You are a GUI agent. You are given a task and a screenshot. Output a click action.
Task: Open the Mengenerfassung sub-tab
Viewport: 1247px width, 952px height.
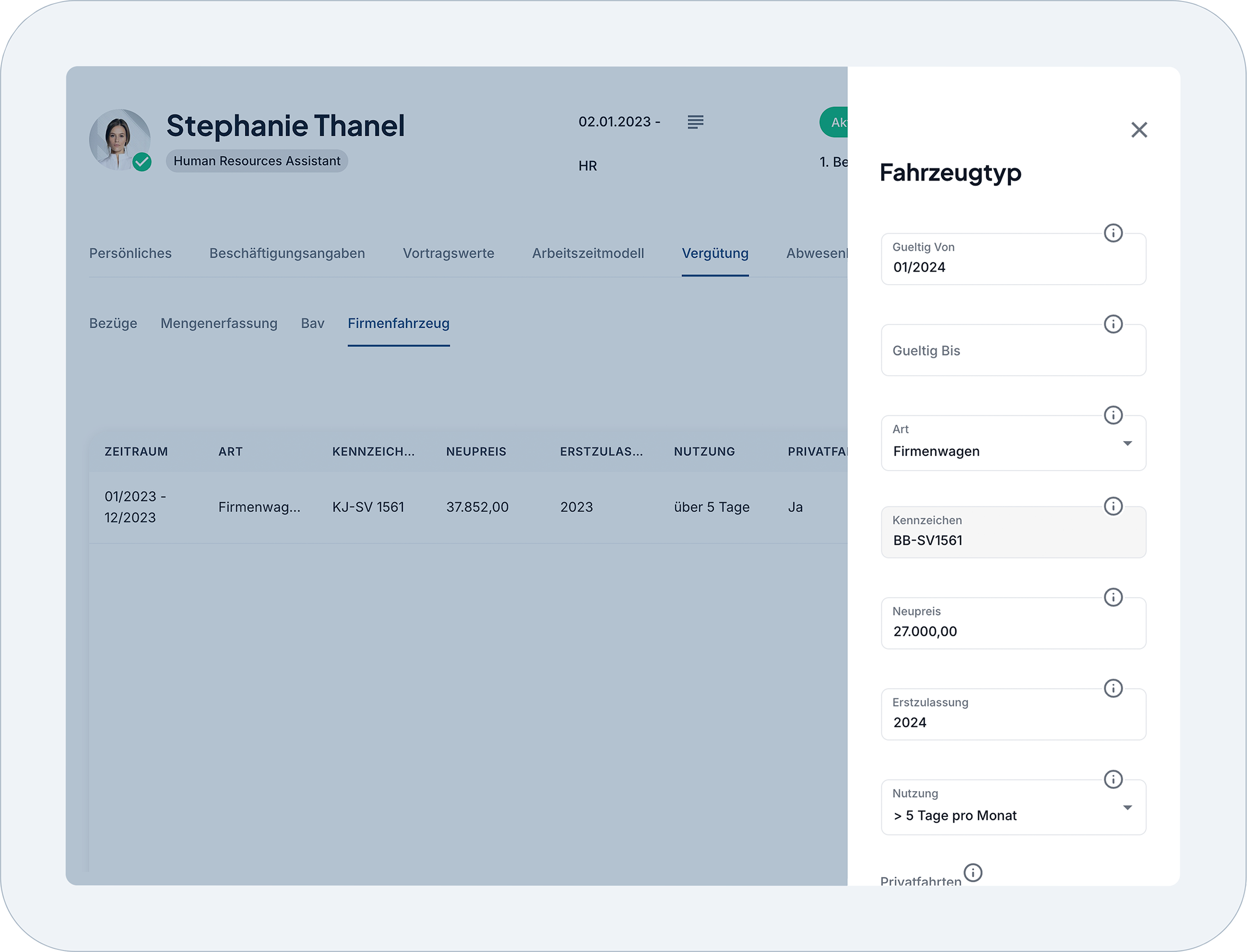219,323
